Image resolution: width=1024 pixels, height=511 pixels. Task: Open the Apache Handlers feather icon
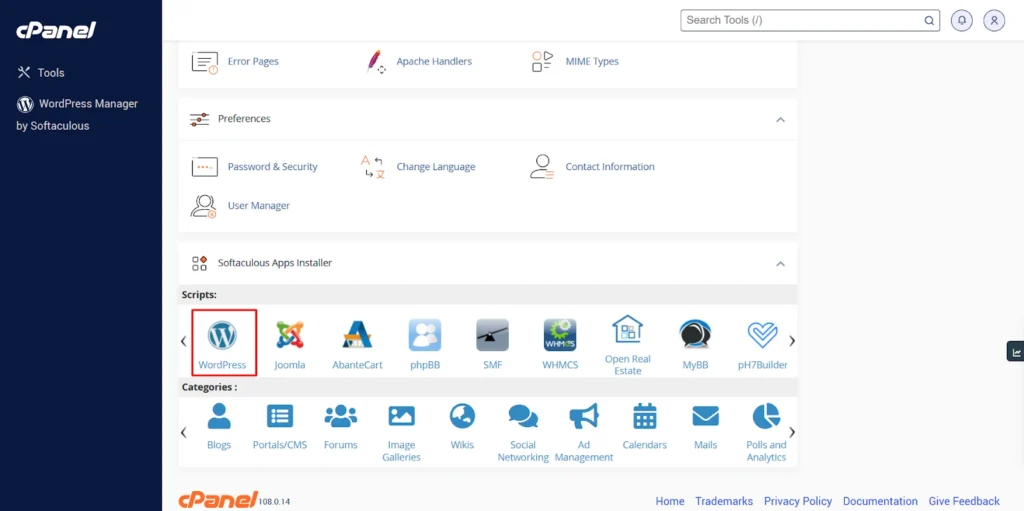click(x=375, y=61)
